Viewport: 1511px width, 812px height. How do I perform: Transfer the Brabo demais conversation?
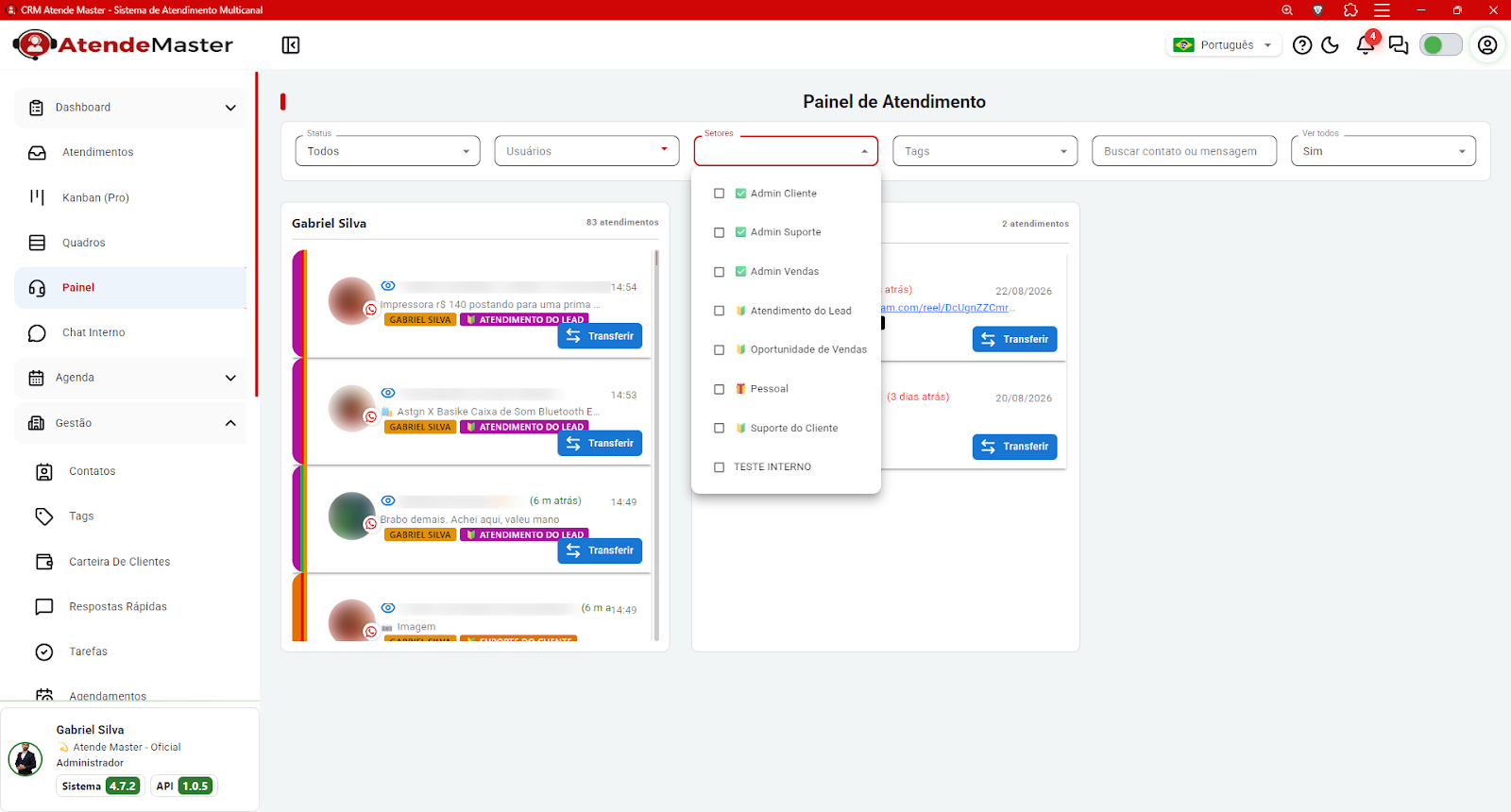(600, 550)
